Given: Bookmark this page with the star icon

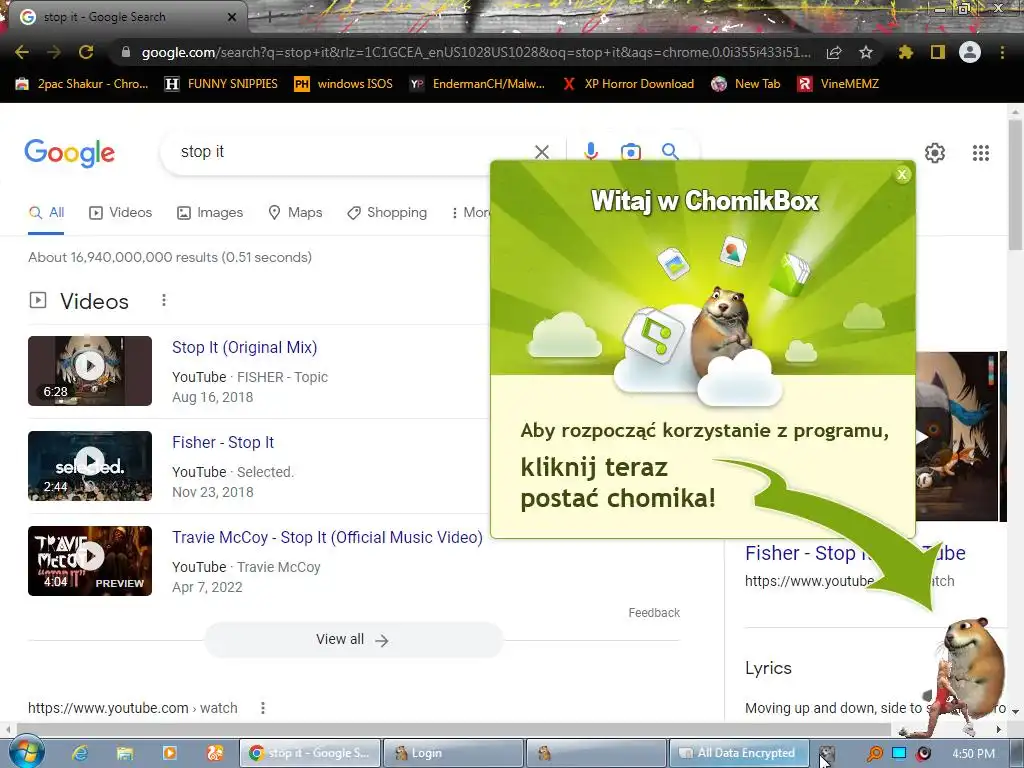Looking at the screenshot, I should pos(866,52).
